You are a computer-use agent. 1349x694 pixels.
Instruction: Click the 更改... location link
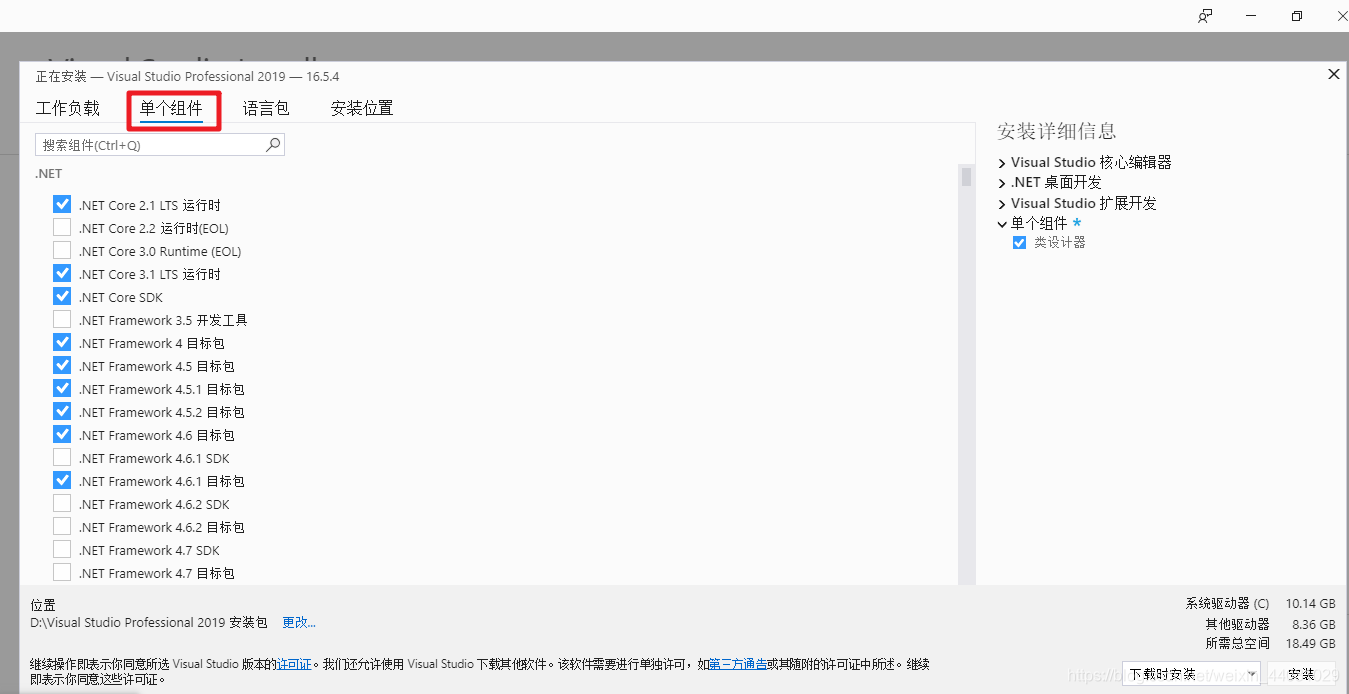click(x=299, y=622)
